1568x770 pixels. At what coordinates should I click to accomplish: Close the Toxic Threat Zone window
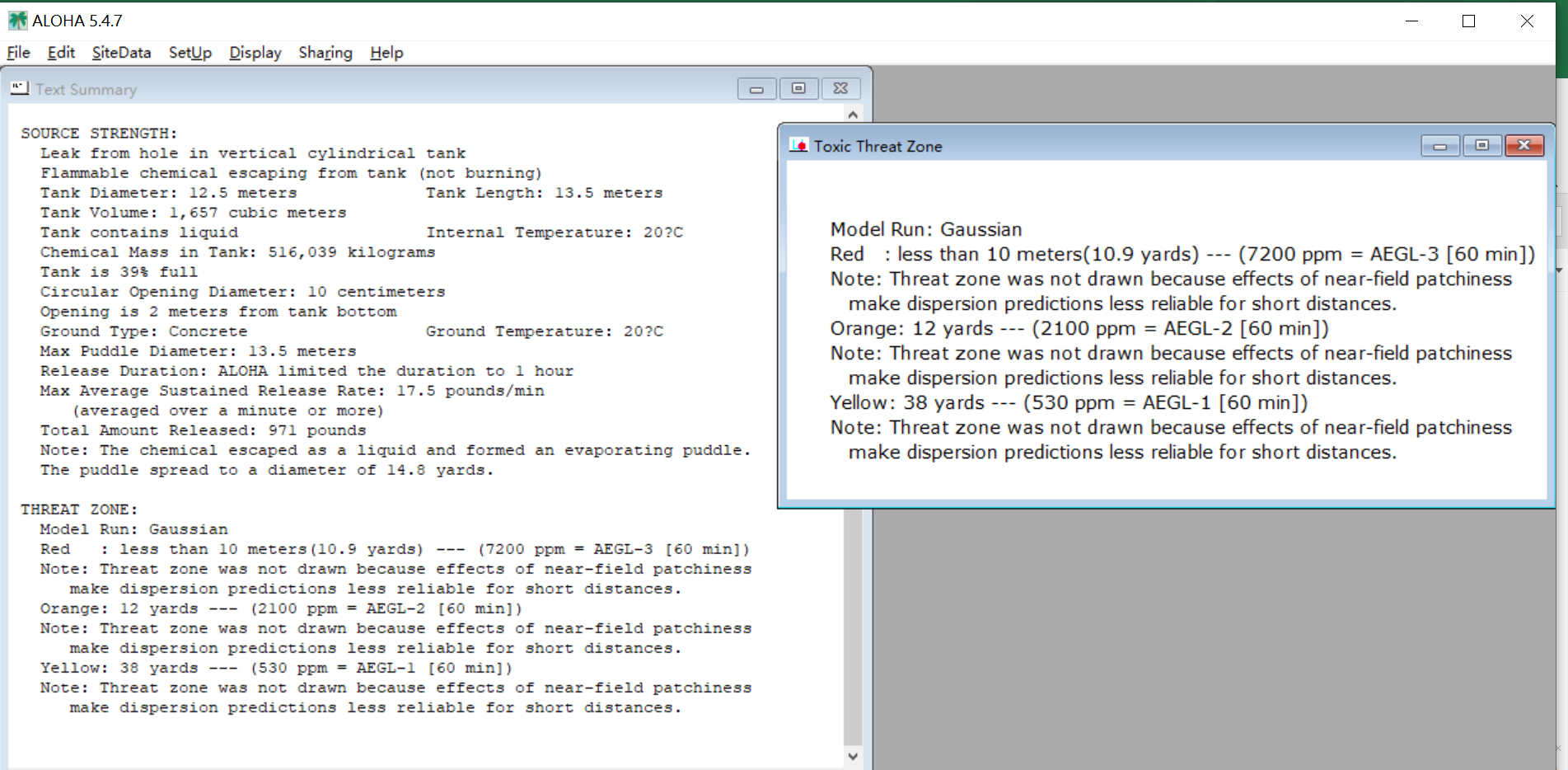click(1524, 146)
